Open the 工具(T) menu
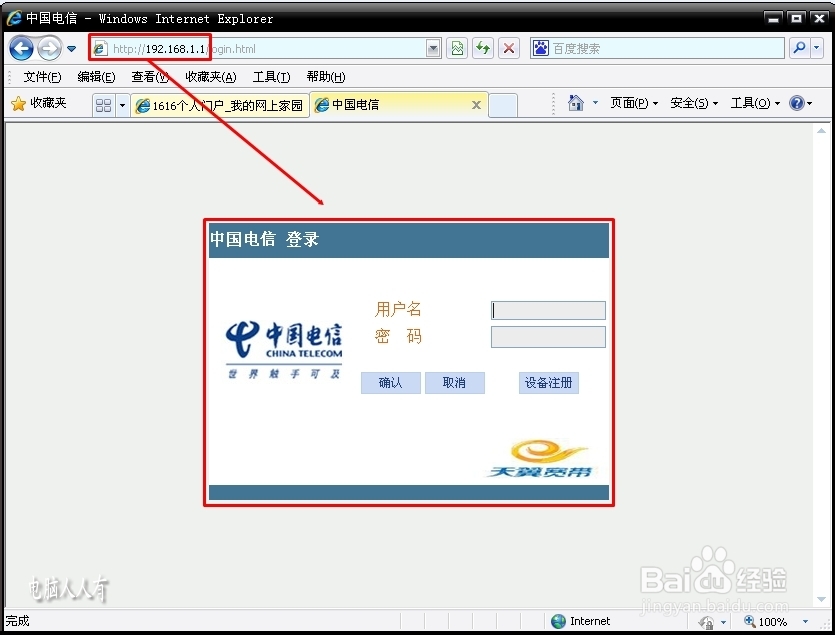This screenshot has height=635, width=835. pyautogui.click(x=272, y=77)
